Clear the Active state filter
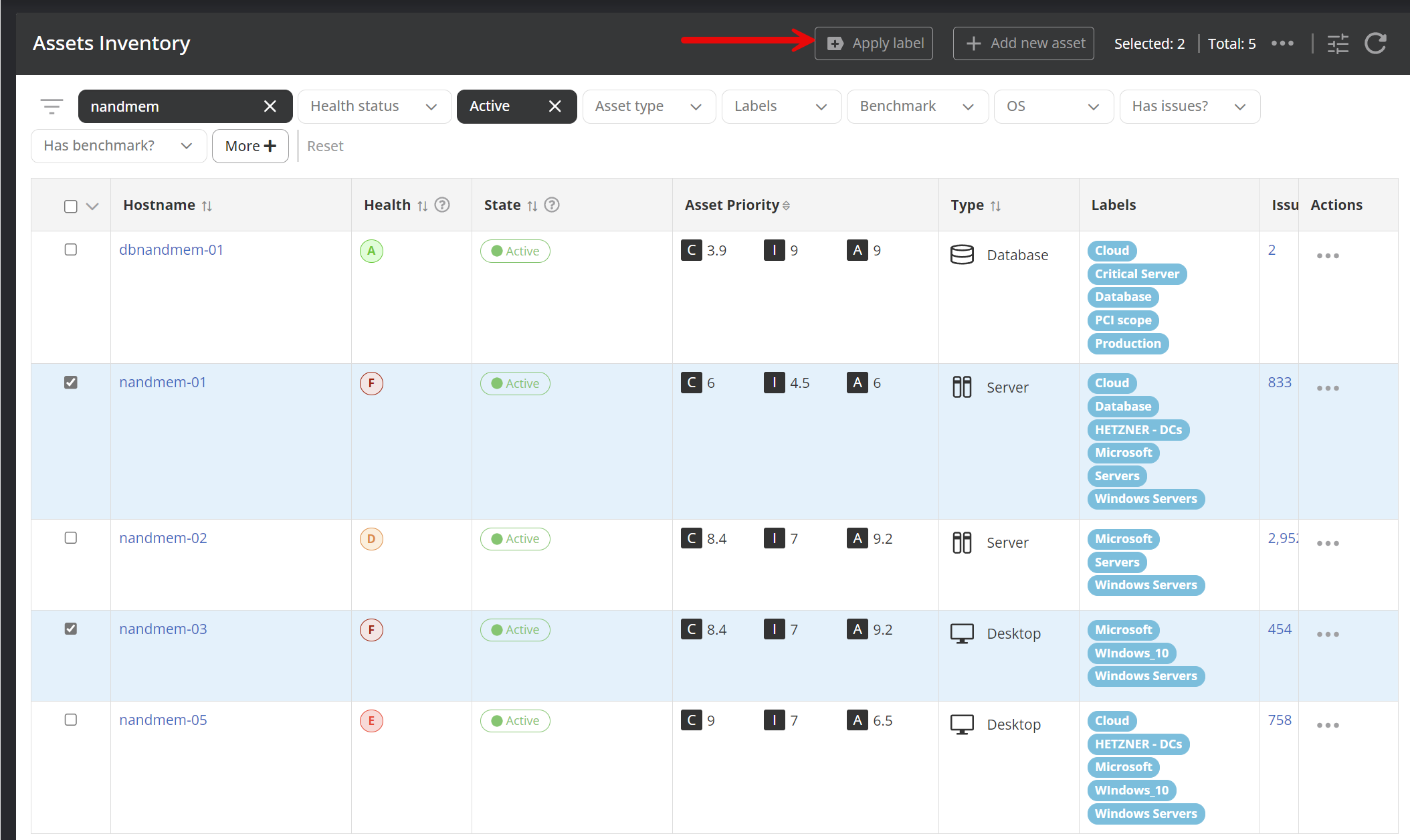 [555, 106]
